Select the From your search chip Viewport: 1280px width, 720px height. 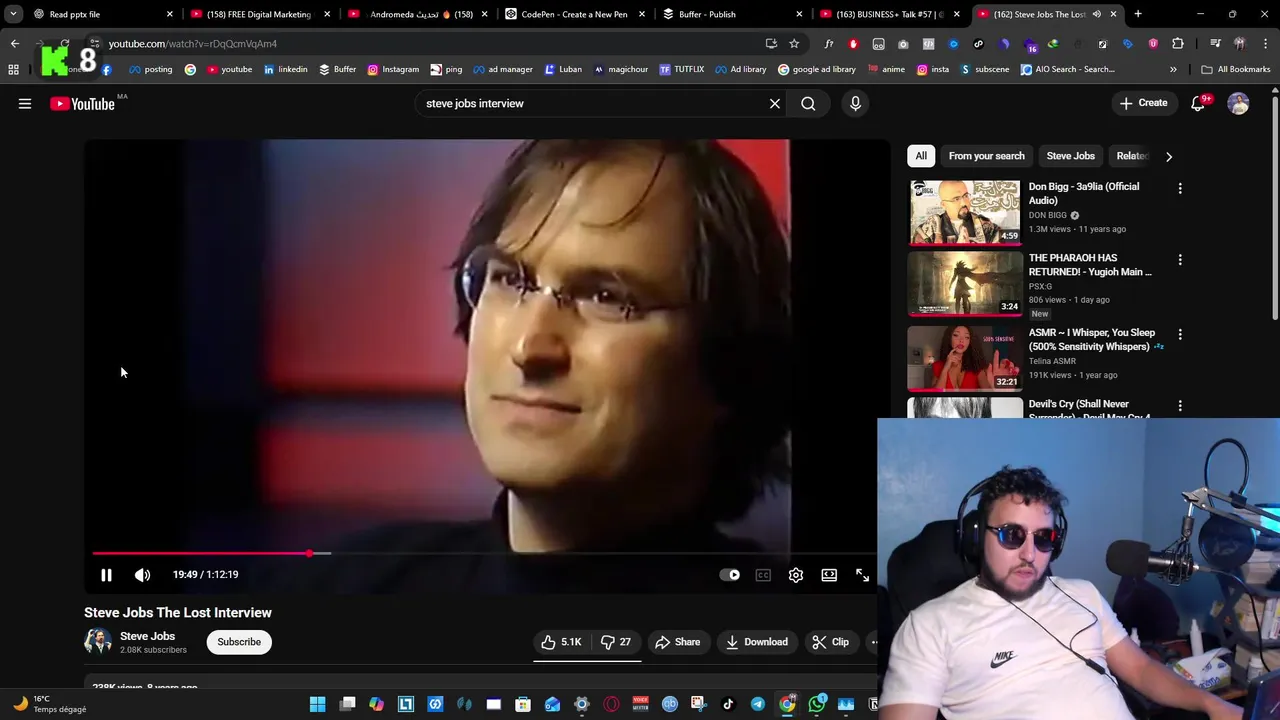(986, 156)
